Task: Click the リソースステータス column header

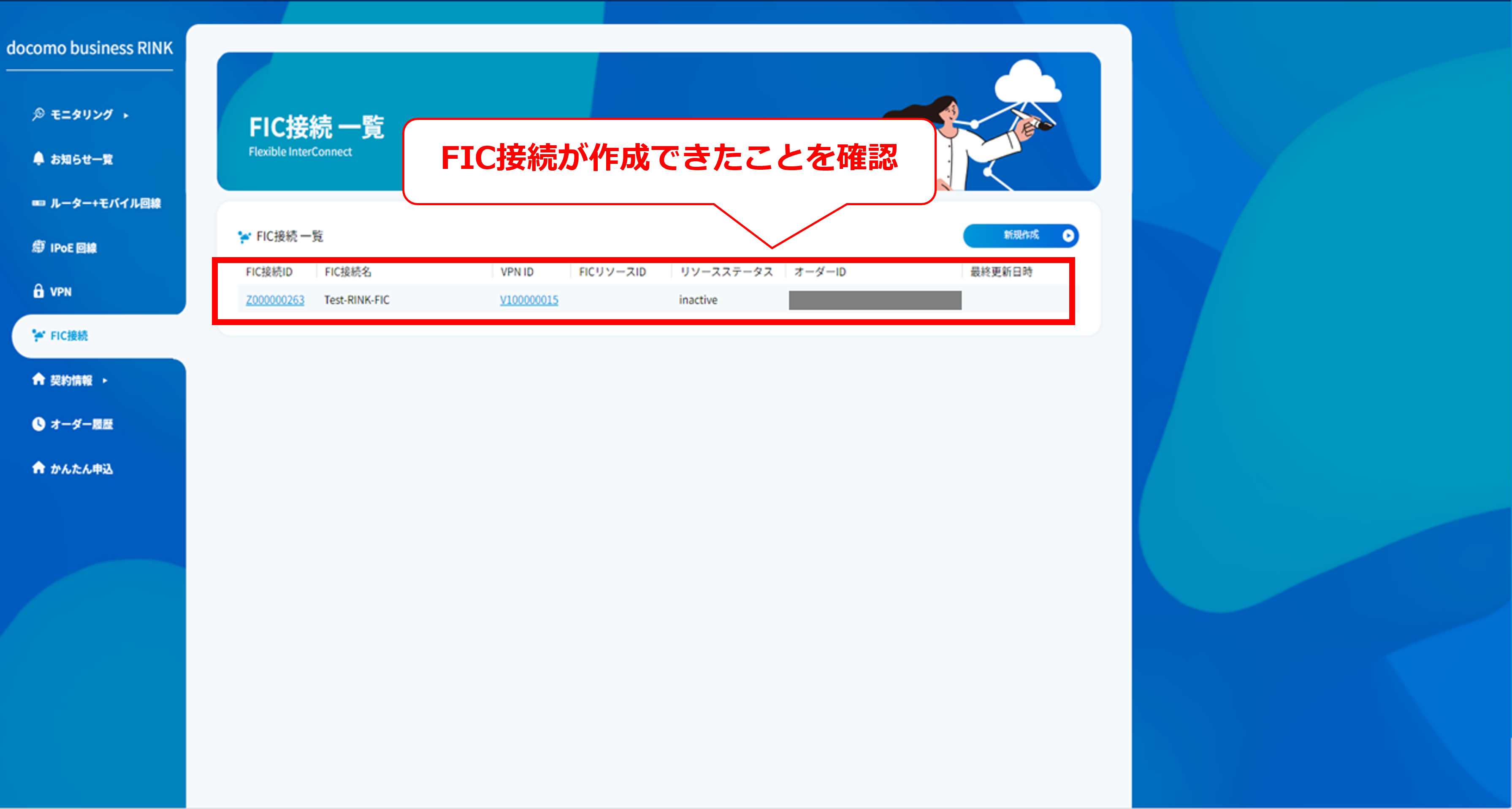Action: pos(726,272)
